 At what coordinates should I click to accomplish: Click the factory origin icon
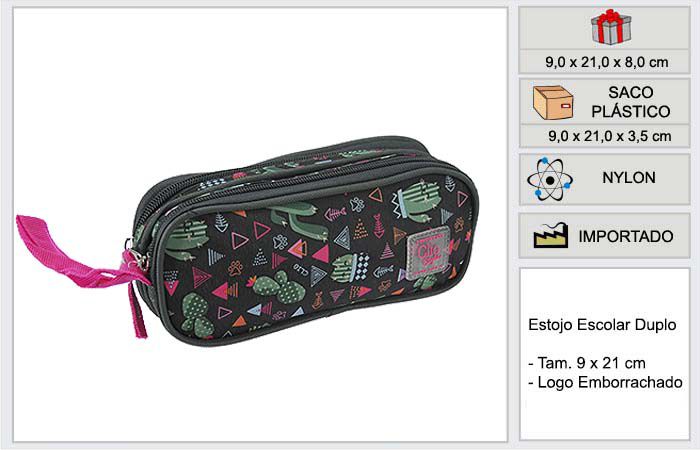(551, 235)
